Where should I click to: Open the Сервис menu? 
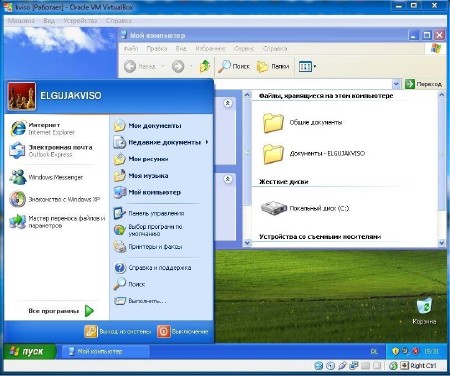(x=244, y=49)
